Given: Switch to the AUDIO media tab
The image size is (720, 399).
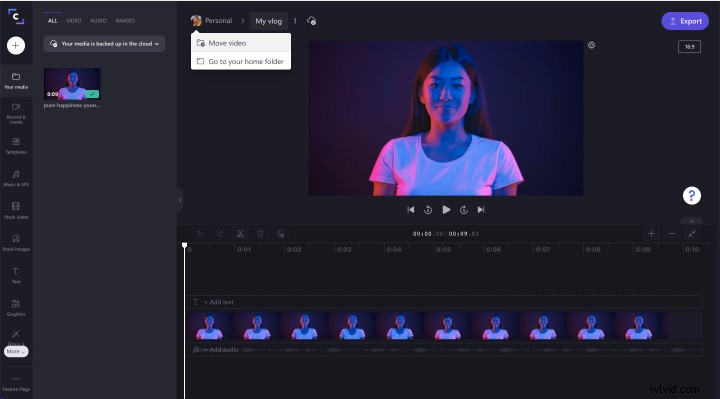Looking at the screenshot, I should click(98, 21).
